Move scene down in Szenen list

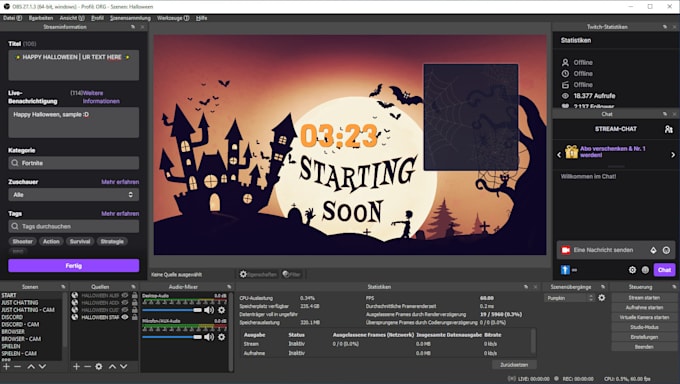pos(42,367)
